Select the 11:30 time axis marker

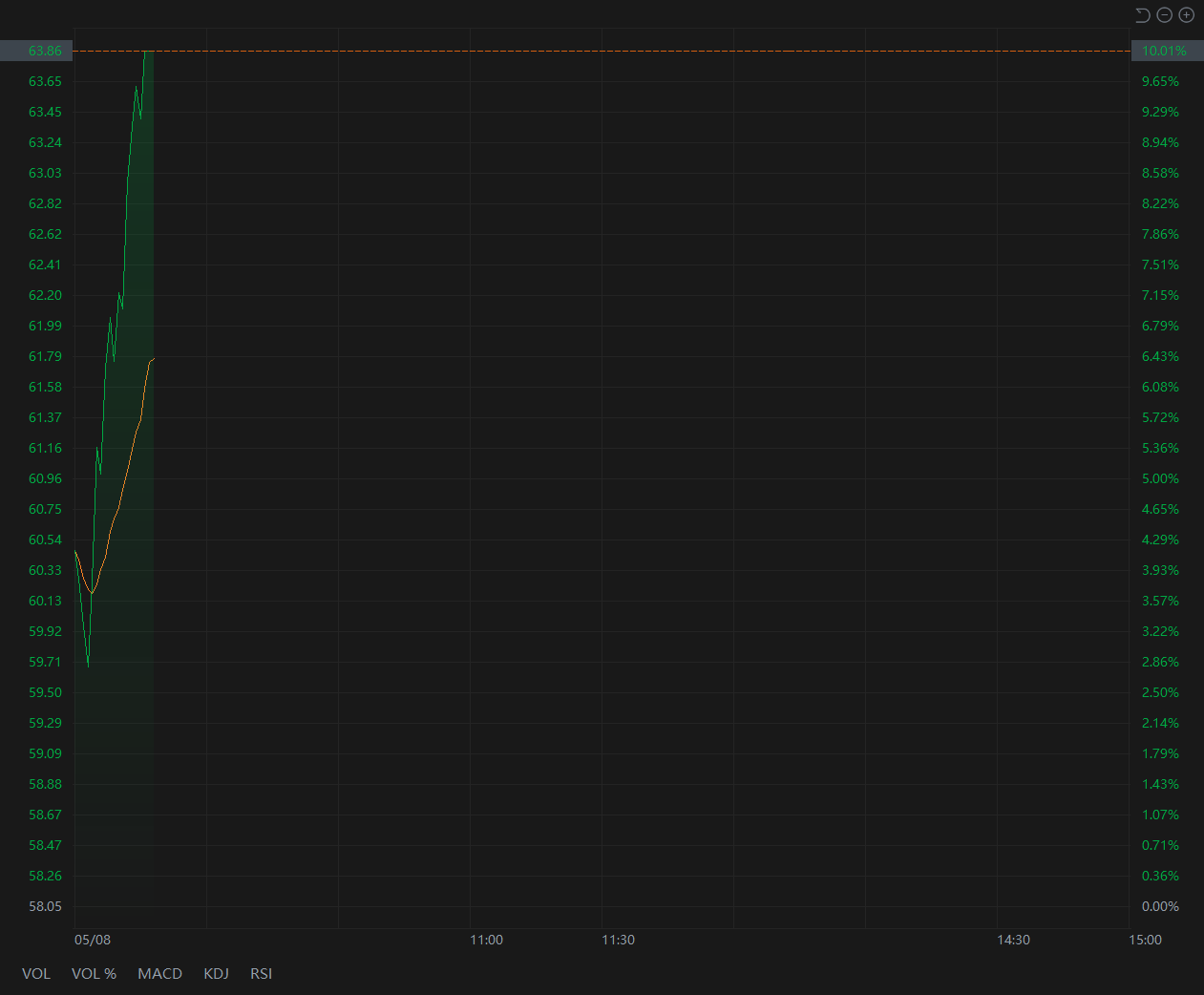click(x=618, y=940)
